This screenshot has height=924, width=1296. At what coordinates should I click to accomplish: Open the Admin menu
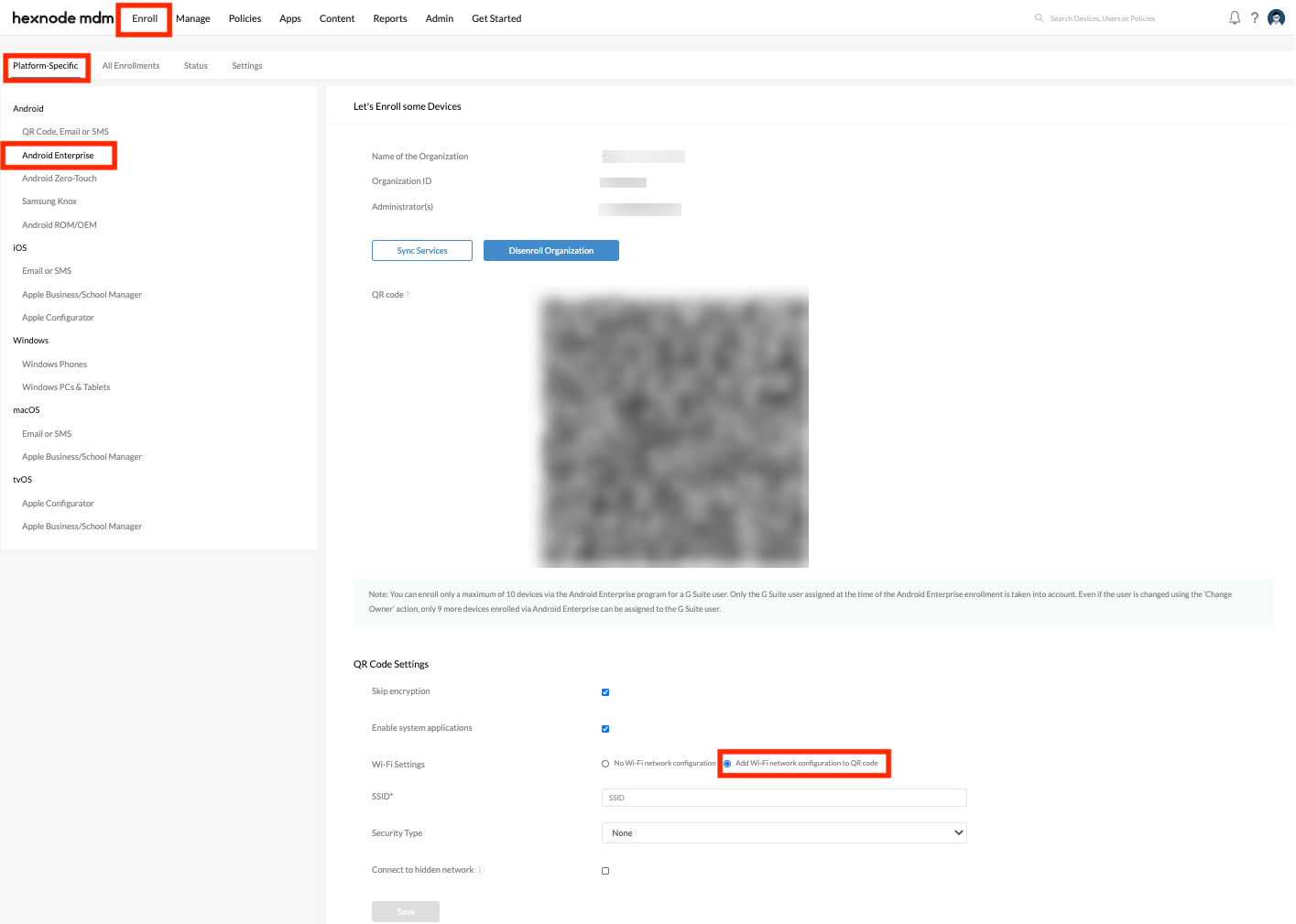tap(440, 18)
